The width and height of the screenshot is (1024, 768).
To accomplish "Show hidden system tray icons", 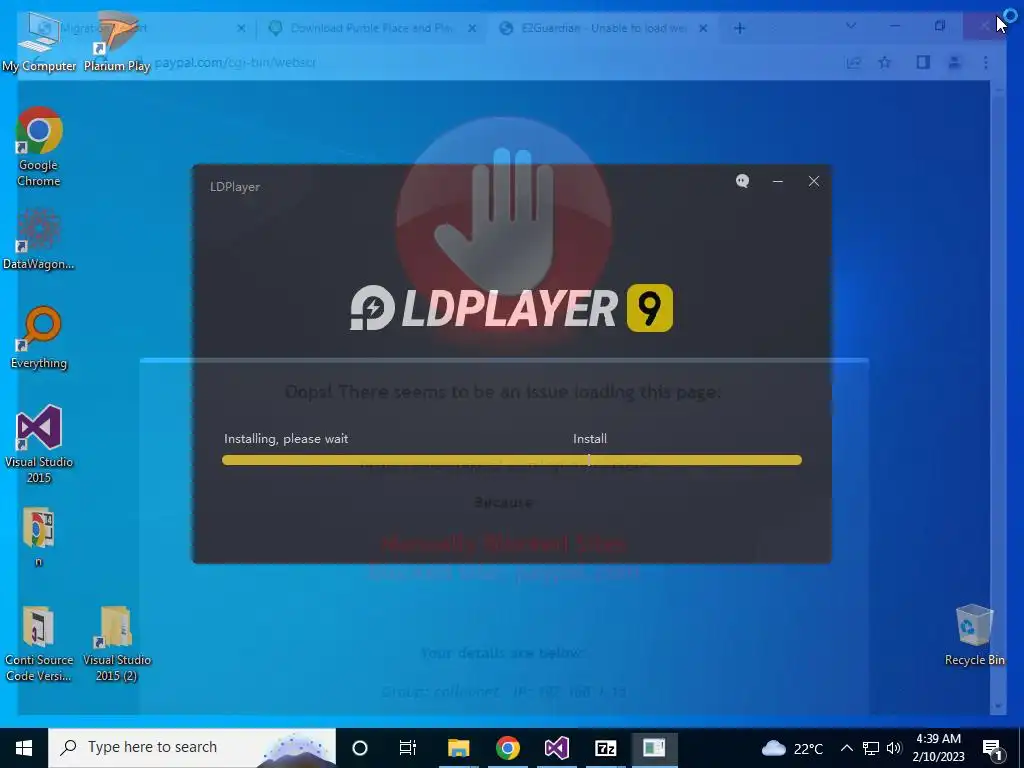I will pos(846,748).
